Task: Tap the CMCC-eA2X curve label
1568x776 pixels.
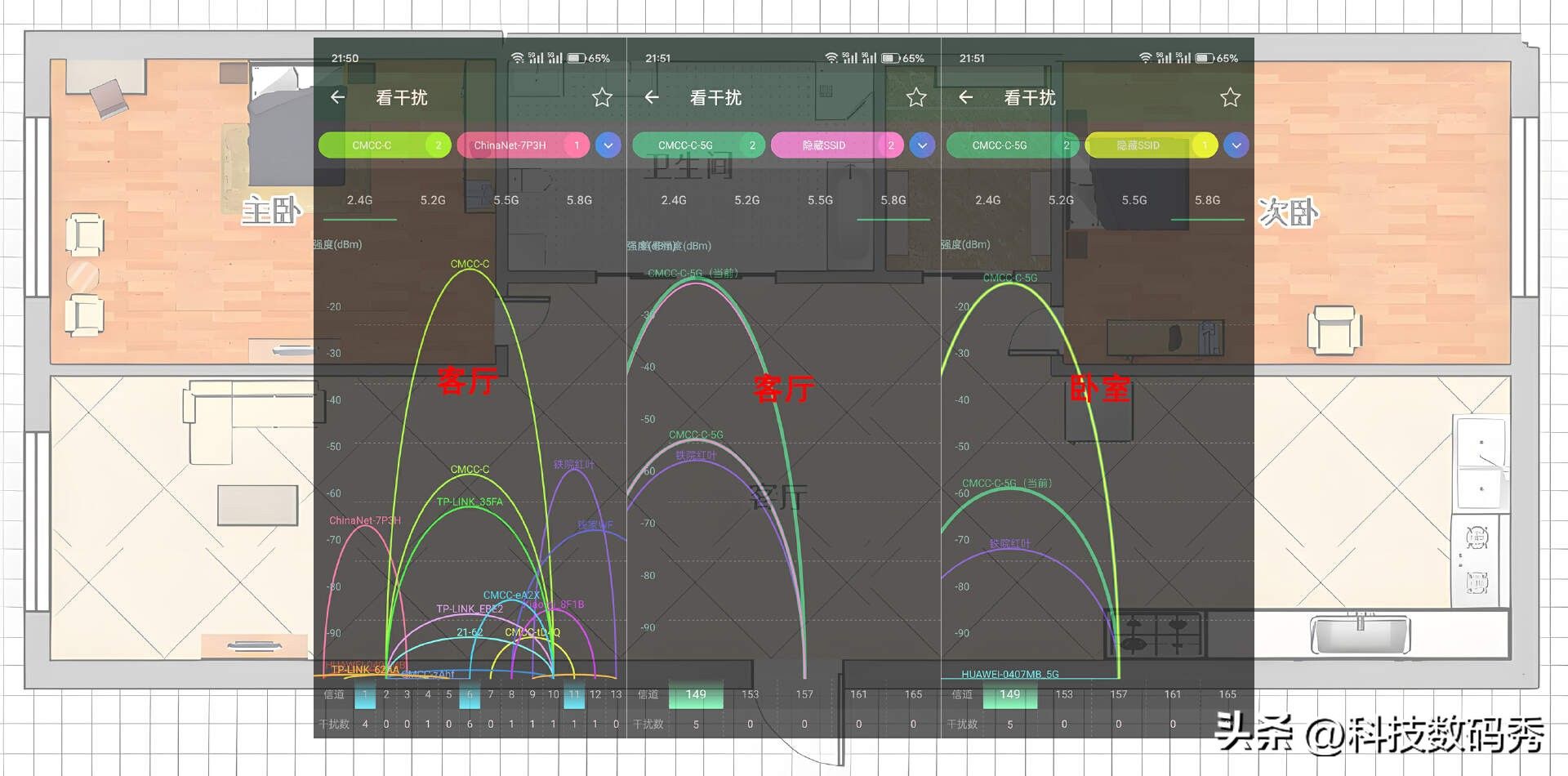Action: pos(511,595)
